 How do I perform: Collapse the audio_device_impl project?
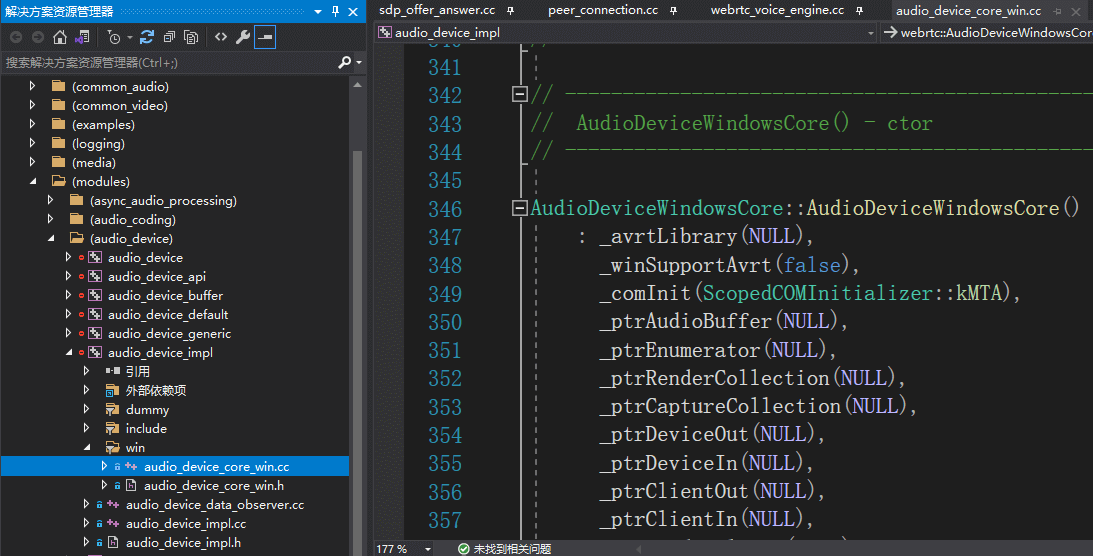(x=69, y=353)
